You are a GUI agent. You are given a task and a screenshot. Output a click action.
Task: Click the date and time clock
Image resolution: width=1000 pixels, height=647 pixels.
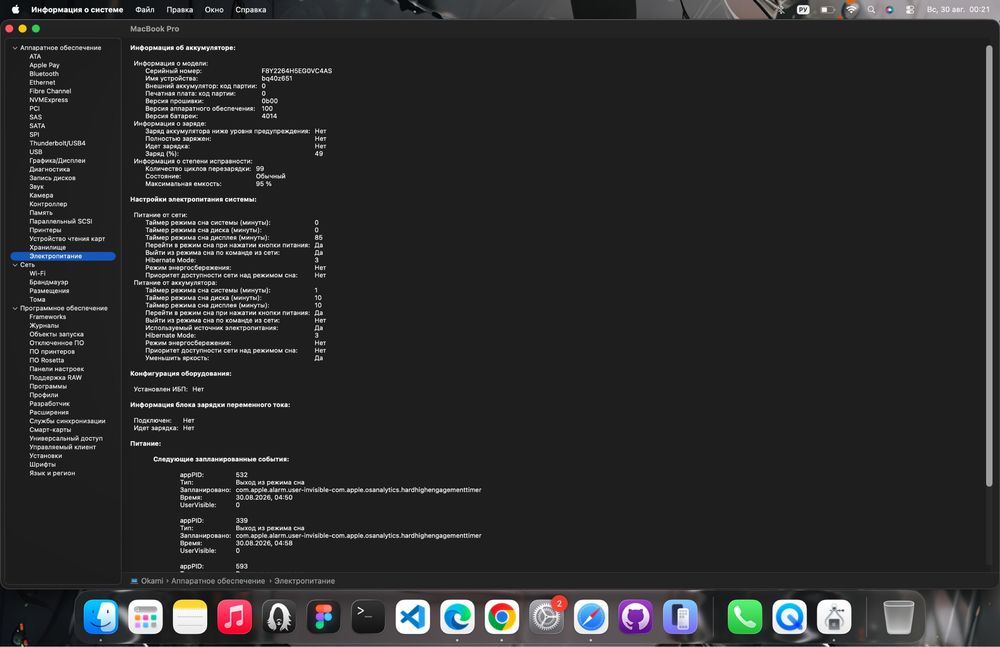(958, 10)
